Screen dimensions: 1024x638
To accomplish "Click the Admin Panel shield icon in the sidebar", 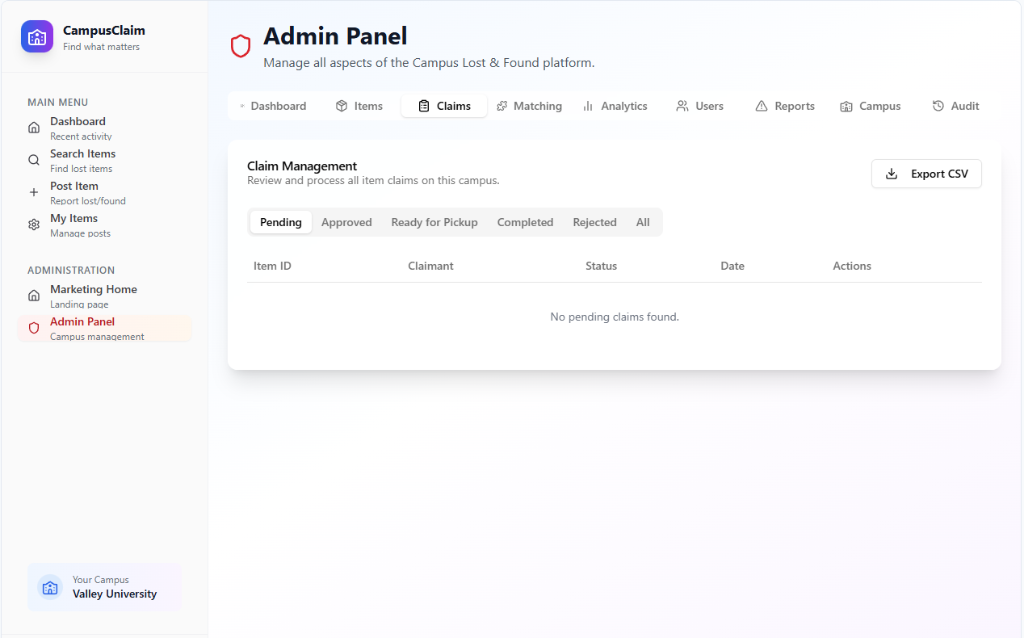I will [x=34, y=328].
